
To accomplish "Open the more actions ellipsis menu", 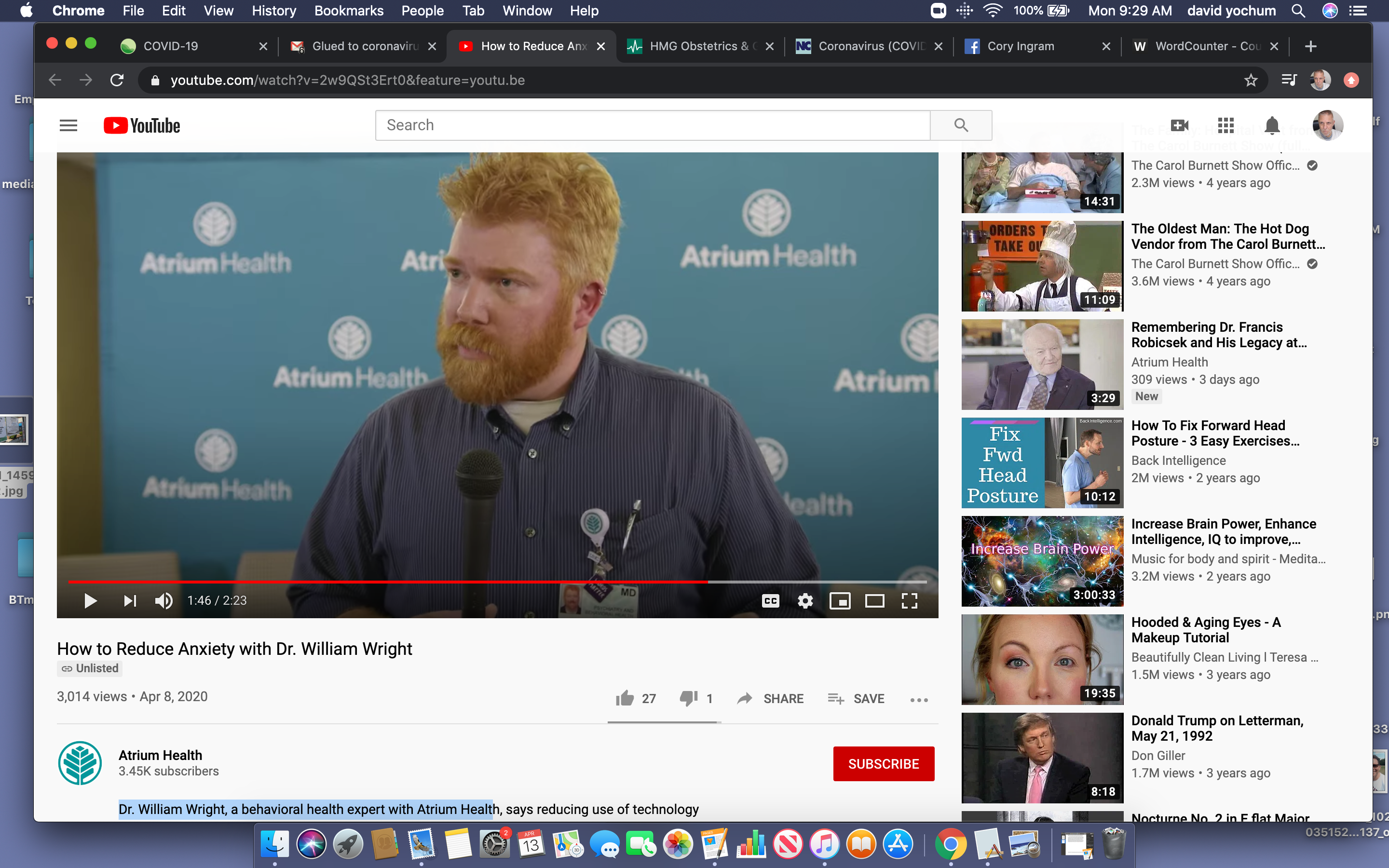I will 919,699.
